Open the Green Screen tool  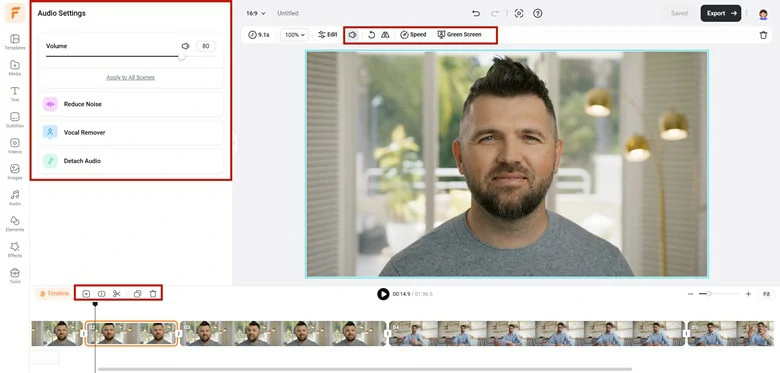point(460,35)
